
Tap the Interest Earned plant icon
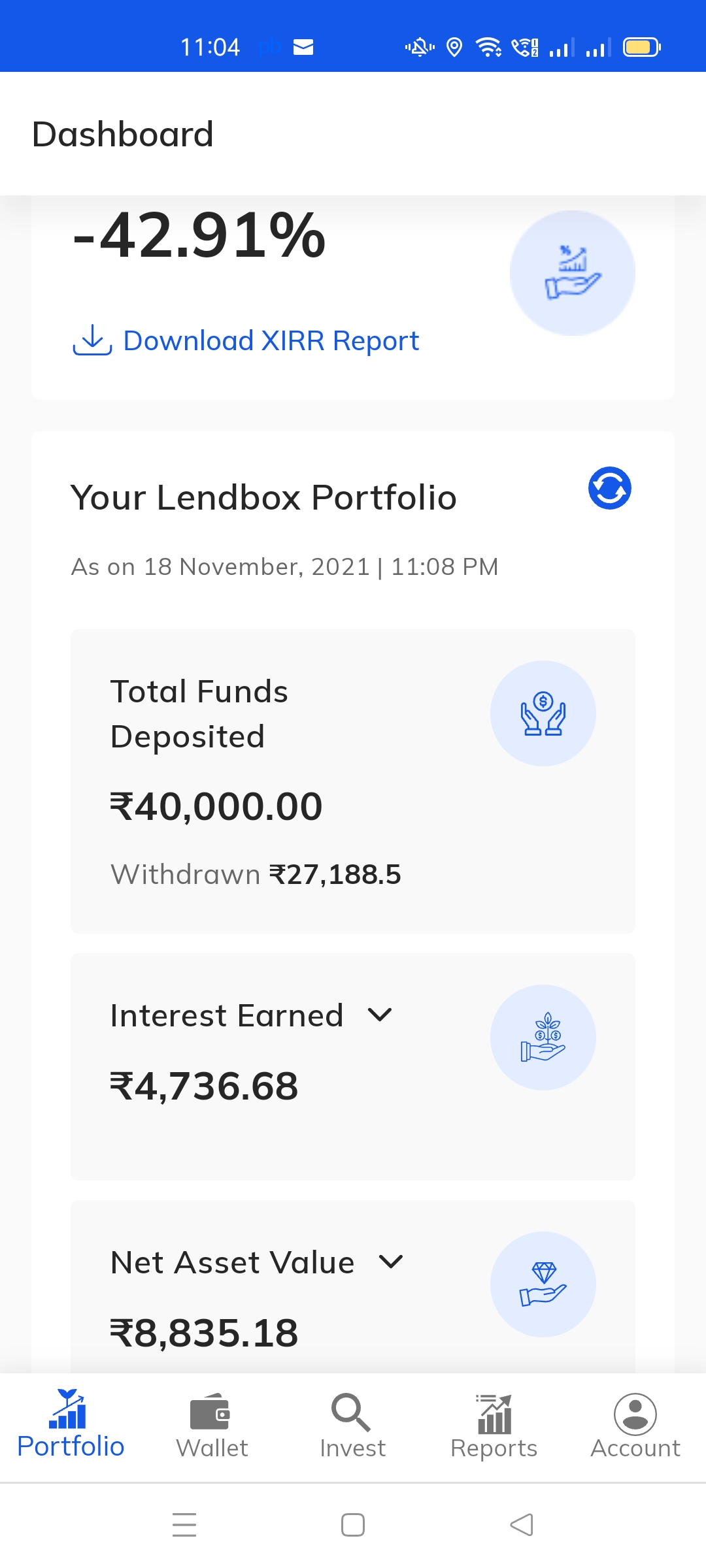(543, 1037)
